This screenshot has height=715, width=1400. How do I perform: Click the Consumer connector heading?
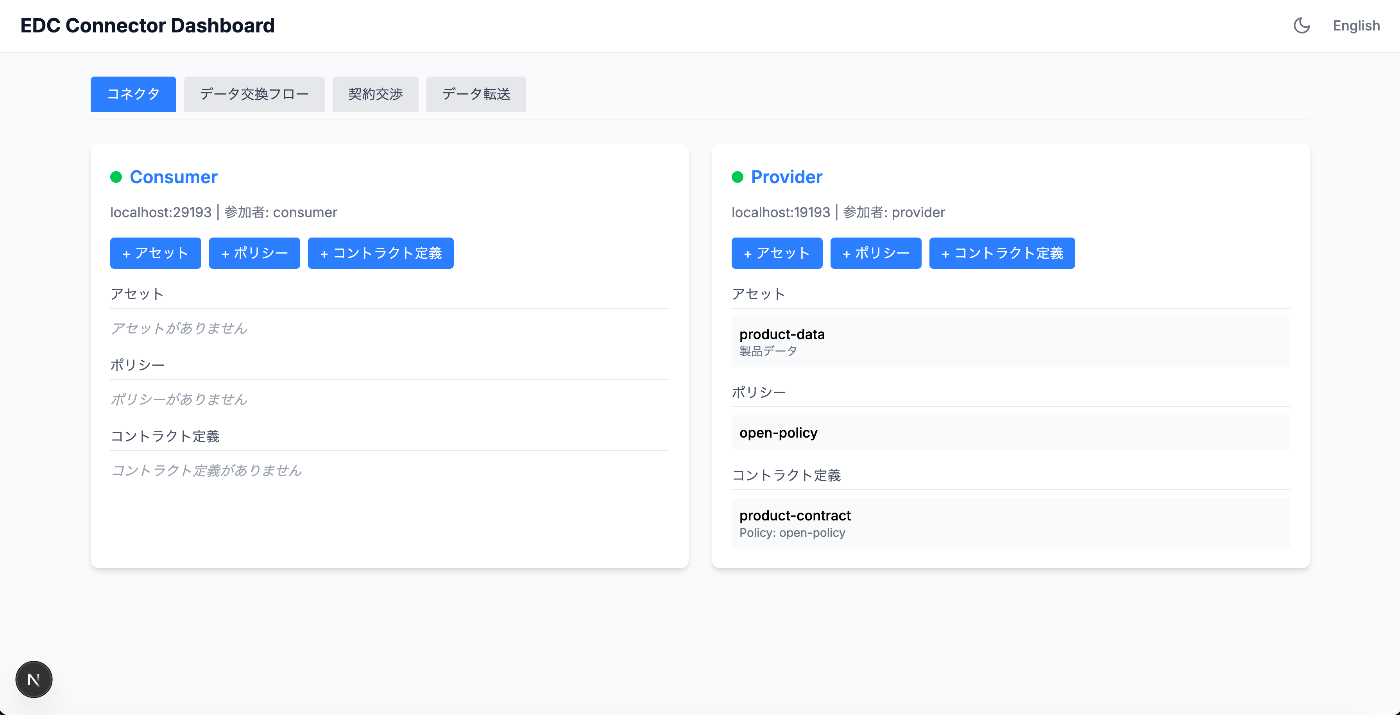tap(173, 176)
